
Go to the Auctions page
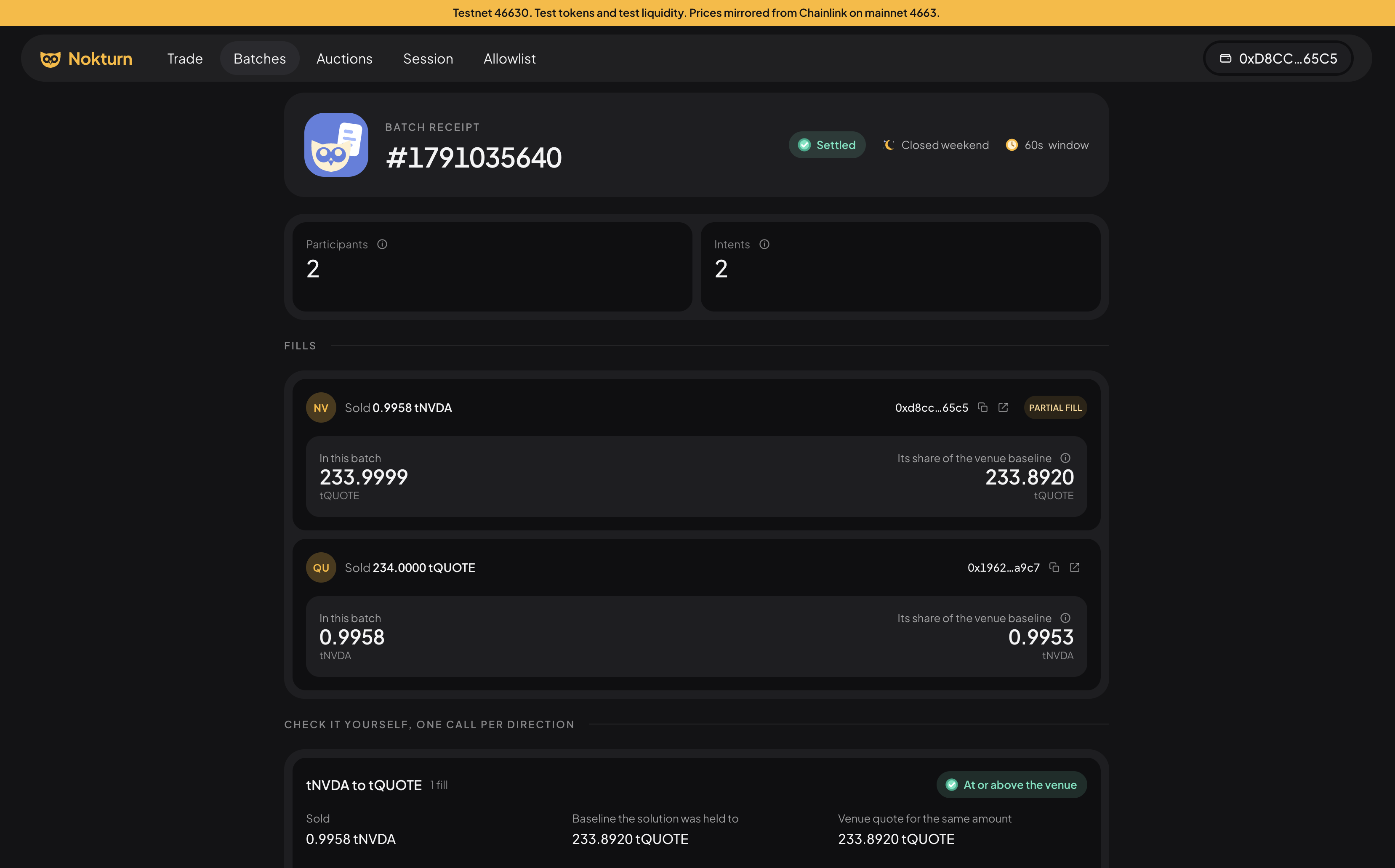[x=344, y=59]
